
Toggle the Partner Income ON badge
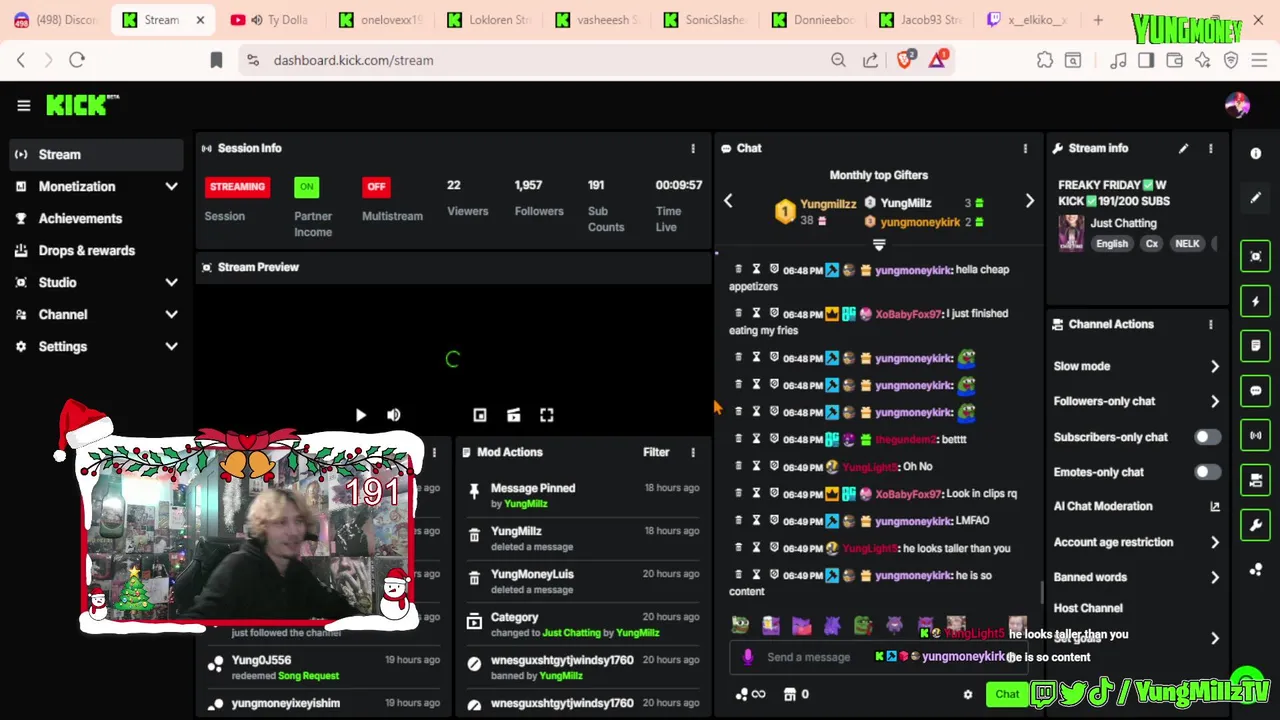click(306, 187)
